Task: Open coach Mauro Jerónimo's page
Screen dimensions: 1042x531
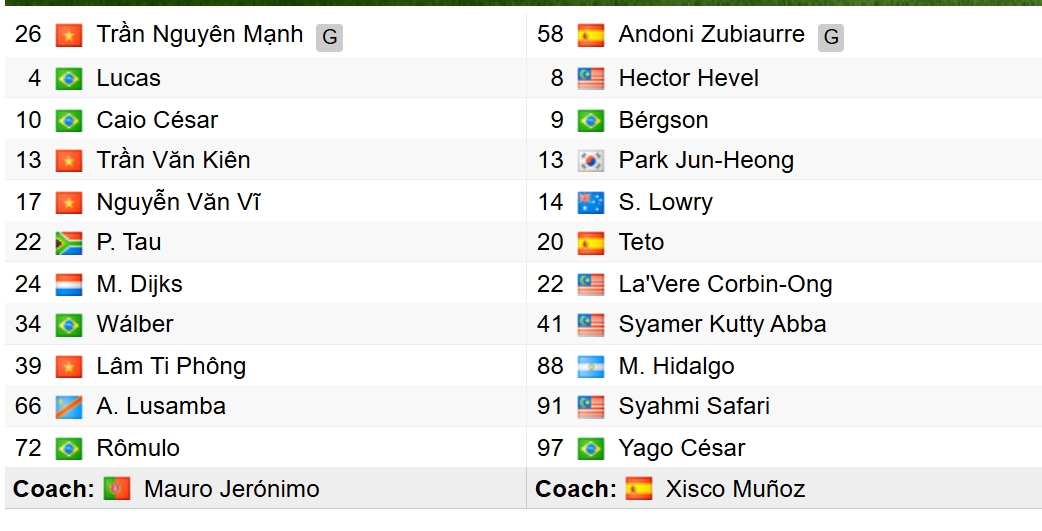Action: click(x=232, y=489)
